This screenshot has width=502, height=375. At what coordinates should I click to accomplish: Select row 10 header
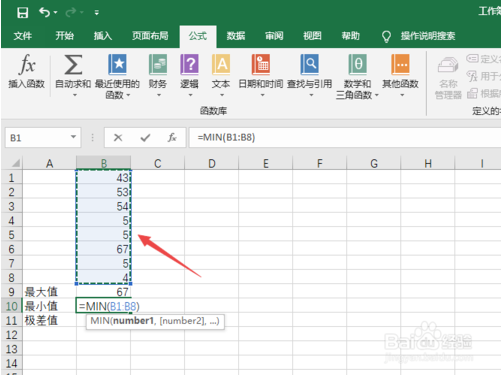coord(11,306)
